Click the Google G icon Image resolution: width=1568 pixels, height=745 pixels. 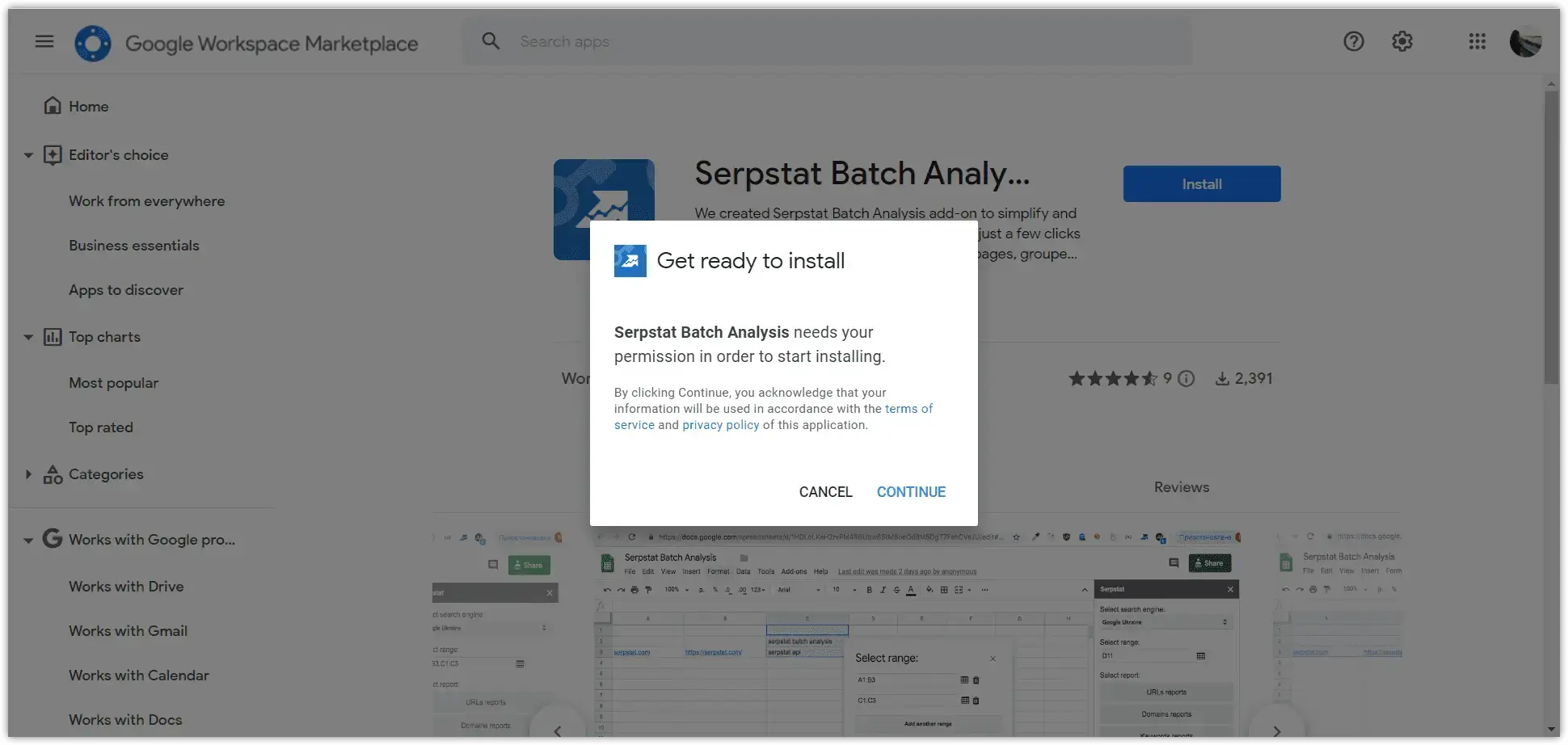point(53,538)
